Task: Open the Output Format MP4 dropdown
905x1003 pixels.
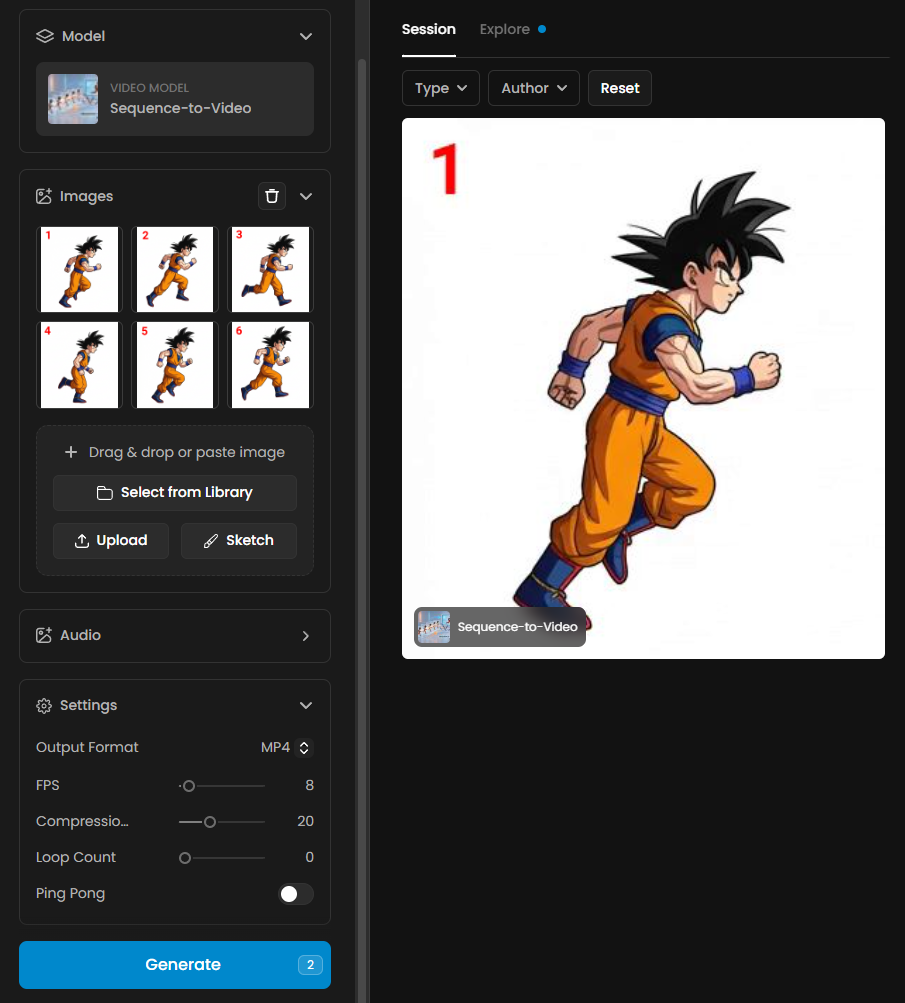Action: [288, 747]
